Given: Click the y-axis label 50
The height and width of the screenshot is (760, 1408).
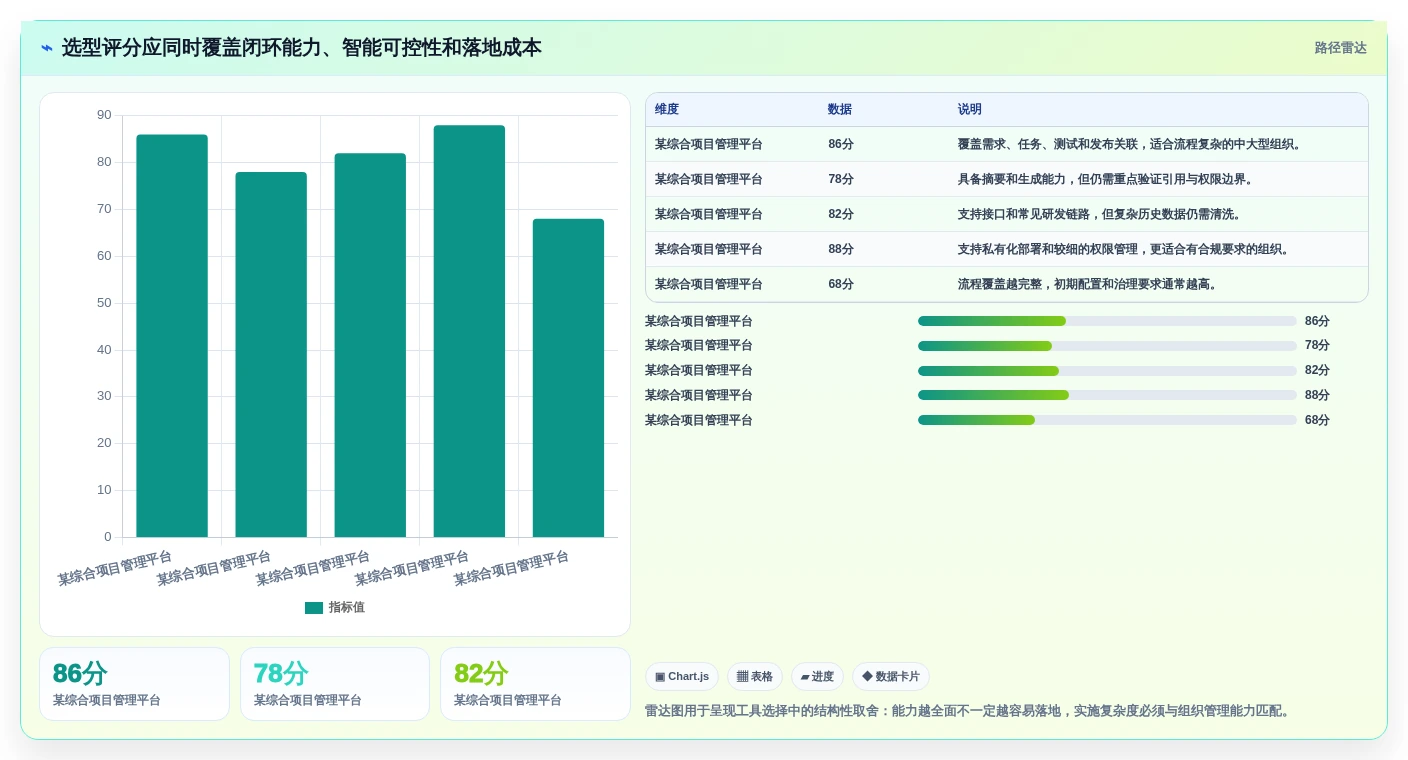Looking at the screenshot, I should point(104,303).
